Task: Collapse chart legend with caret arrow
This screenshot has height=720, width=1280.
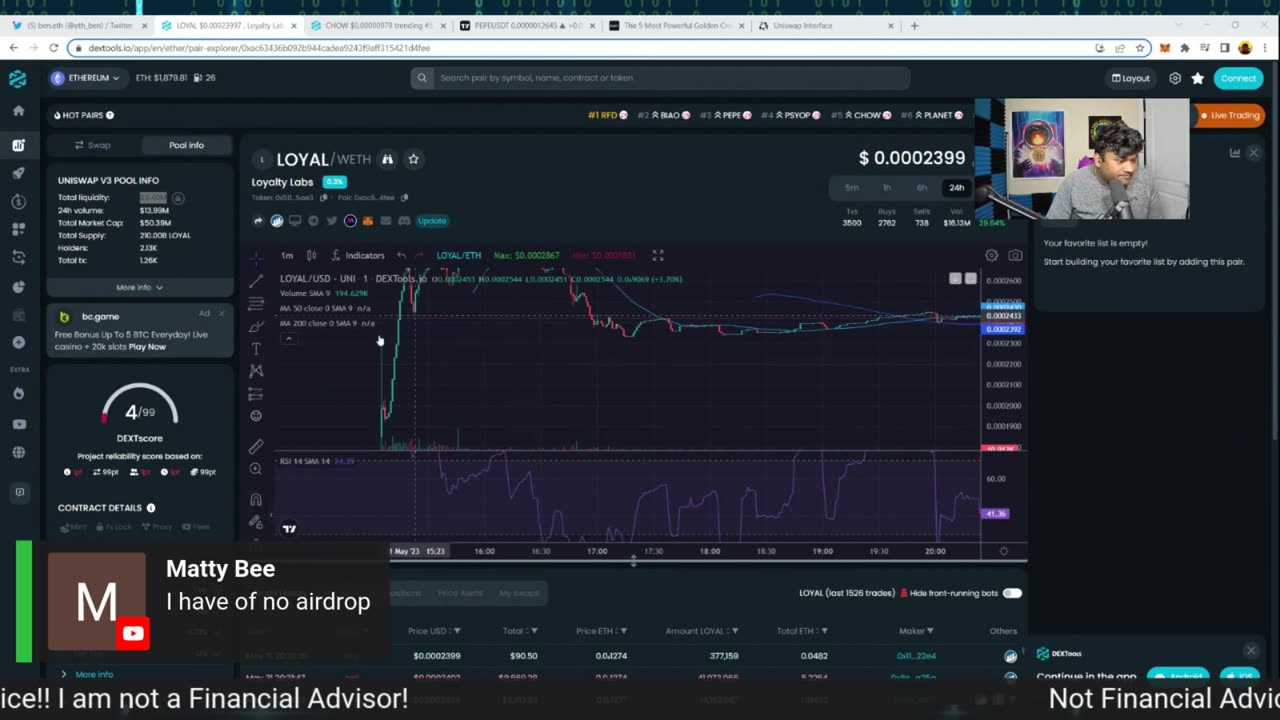Action: click(x=288, y=339)
